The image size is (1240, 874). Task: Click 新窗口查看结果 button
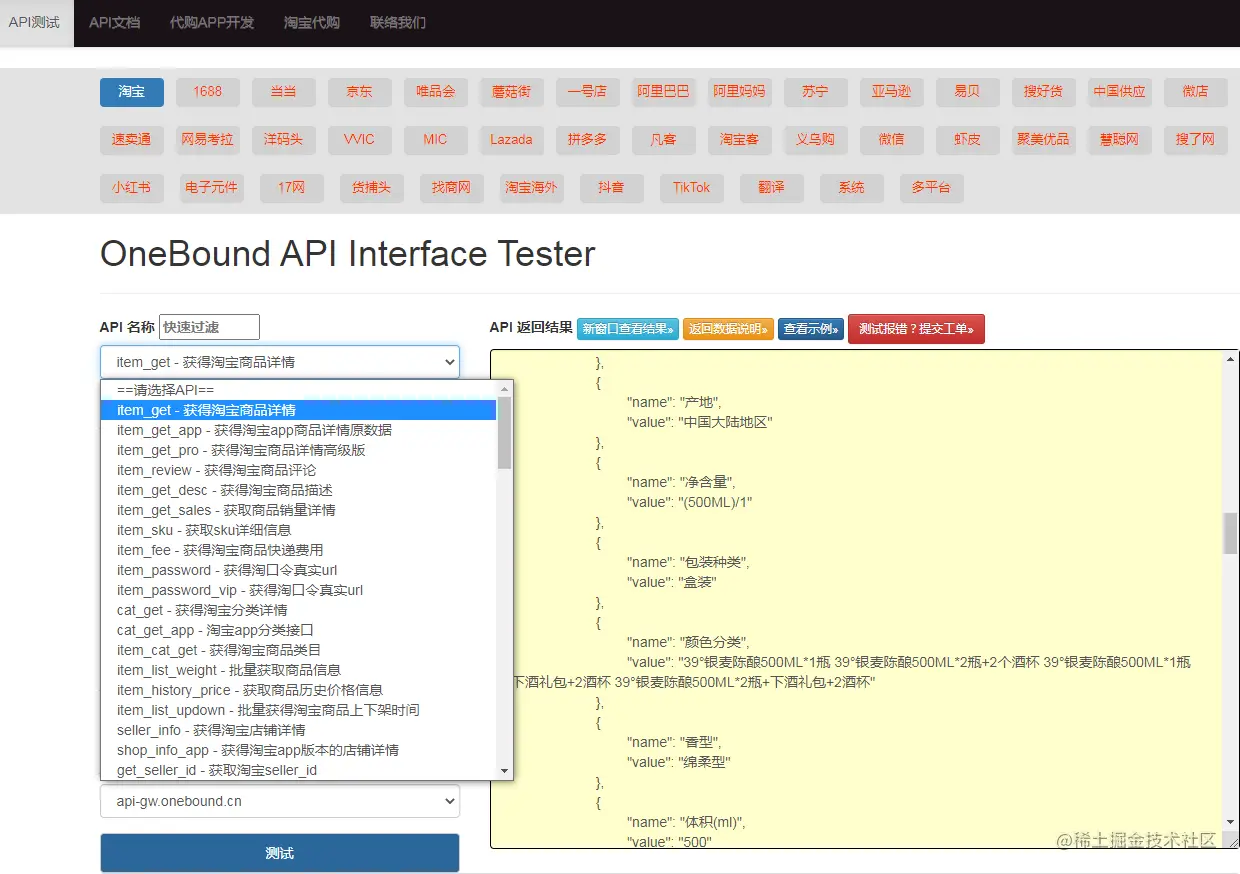click(628, 328)
